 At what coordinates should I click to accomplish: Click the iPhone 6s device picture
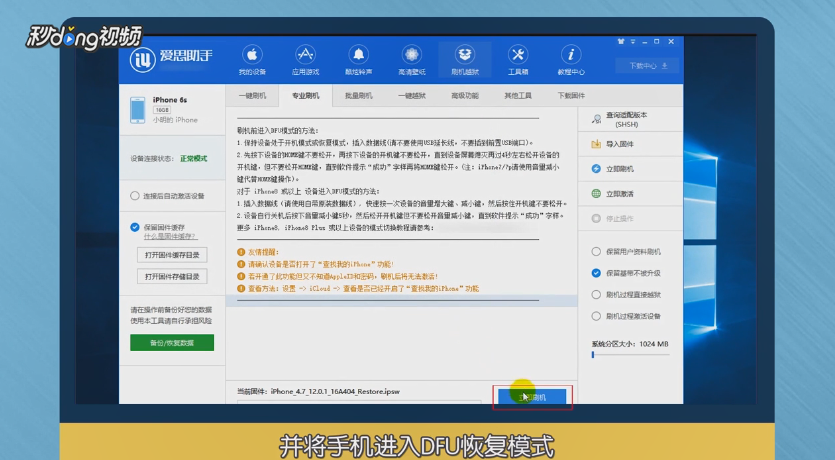[x=137, y=110]
